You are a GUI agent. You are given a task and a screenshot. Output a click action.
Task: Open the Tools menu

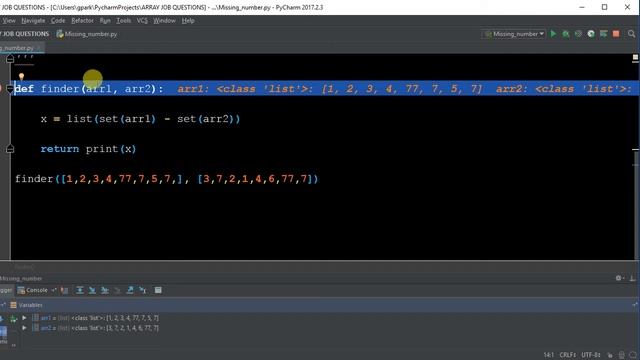[x=124, y=20]
